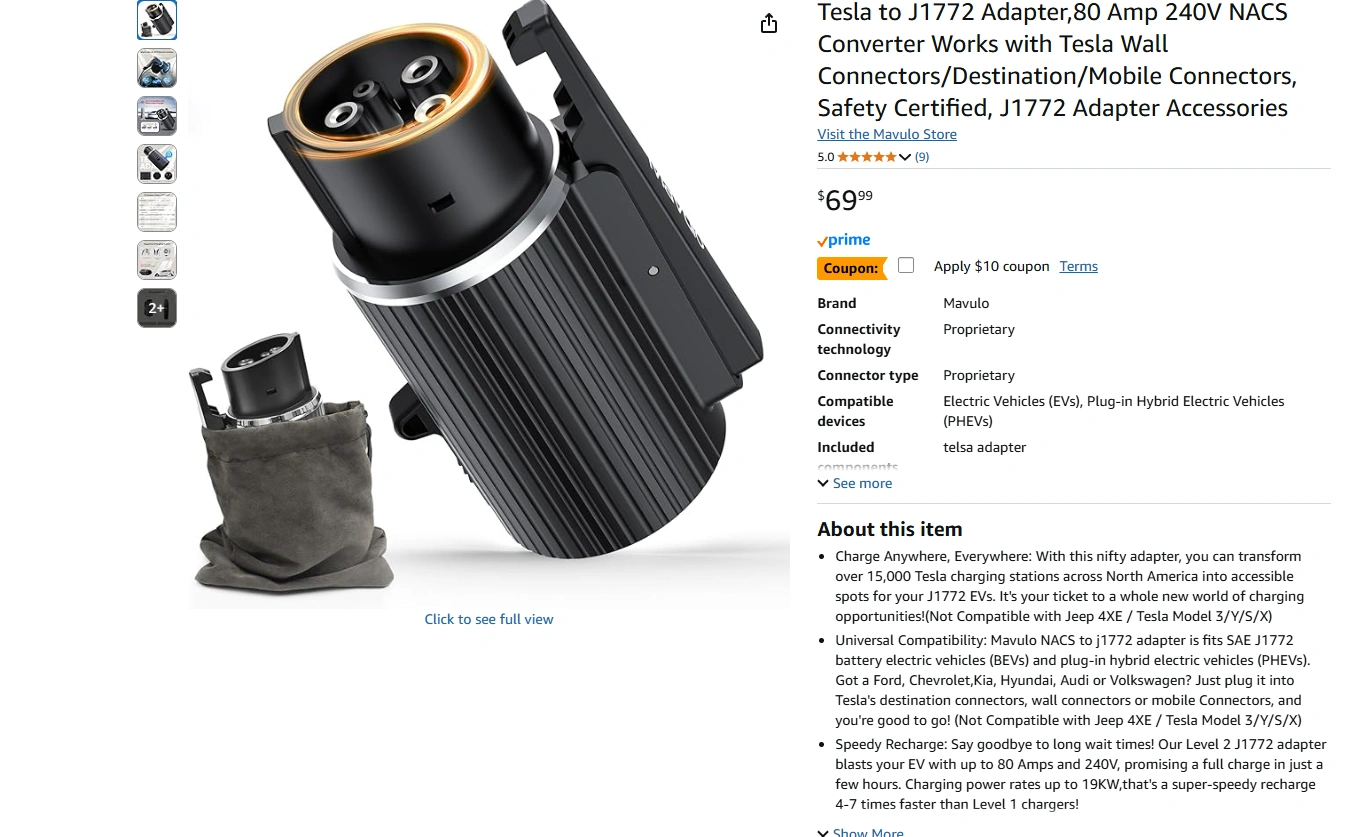Open the 9 customer reviews link
This screenshot has width=1346, height=837.
[922, 157]
